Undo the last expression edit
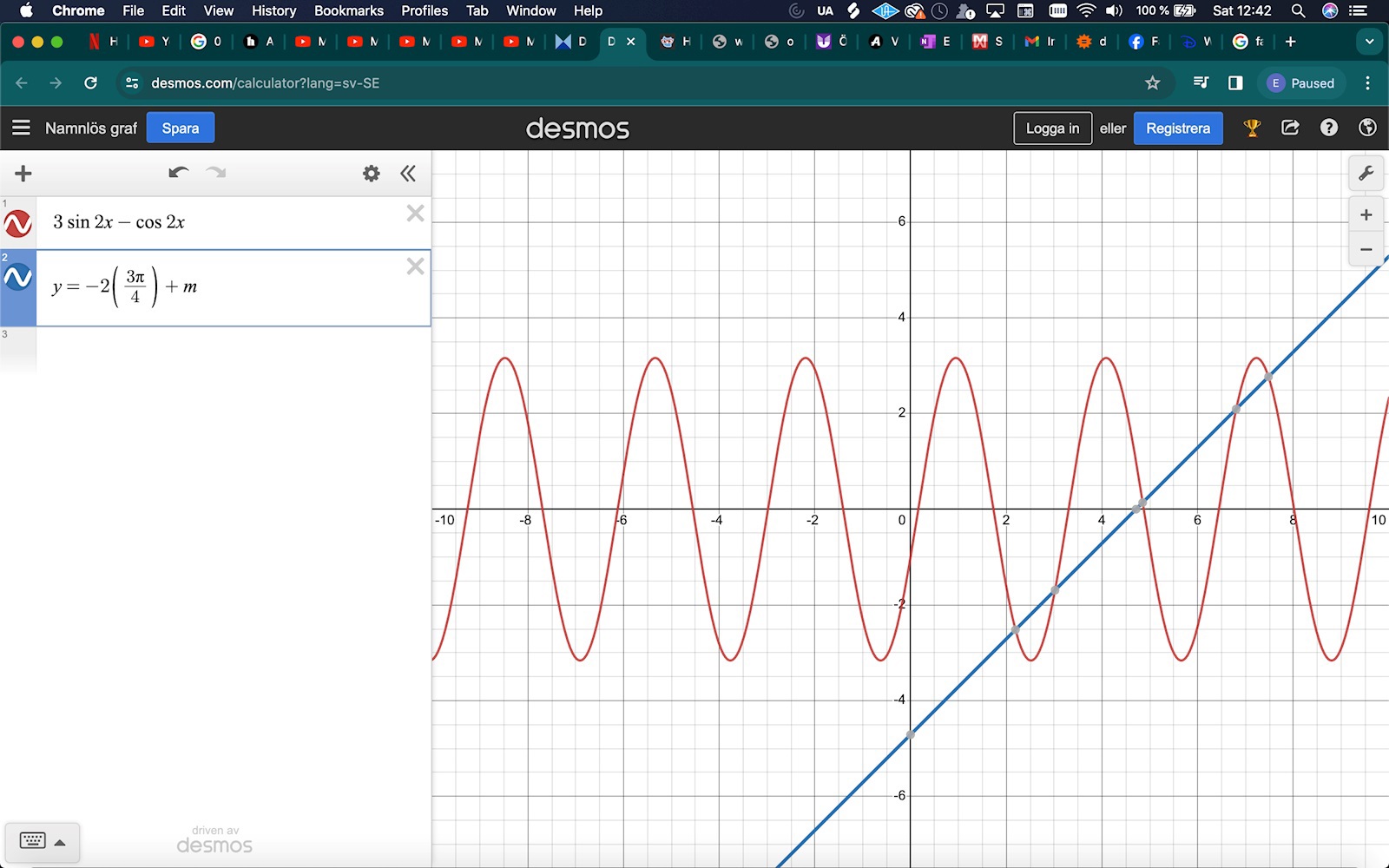This screenshot has width=1389, height=868. pos(178,173)
